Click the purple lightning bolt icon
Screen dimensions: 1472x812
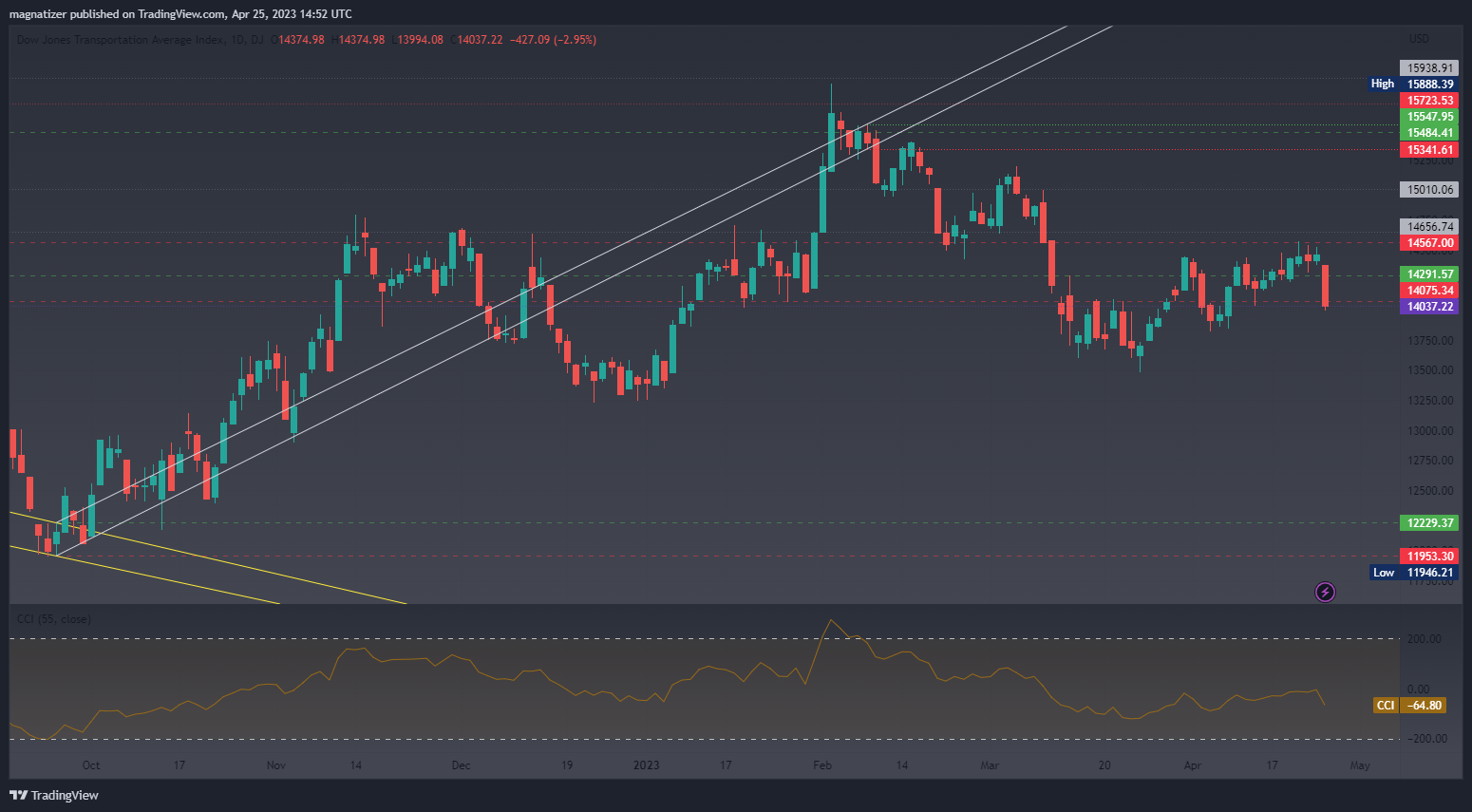[x=1325, y=593]
